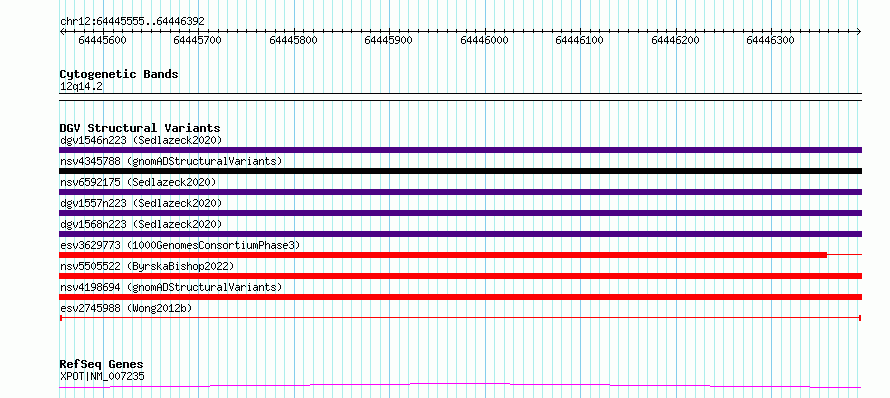Select the purple bar under dgv1568n223
Screen dimensions: 890x398
(461, 234)
